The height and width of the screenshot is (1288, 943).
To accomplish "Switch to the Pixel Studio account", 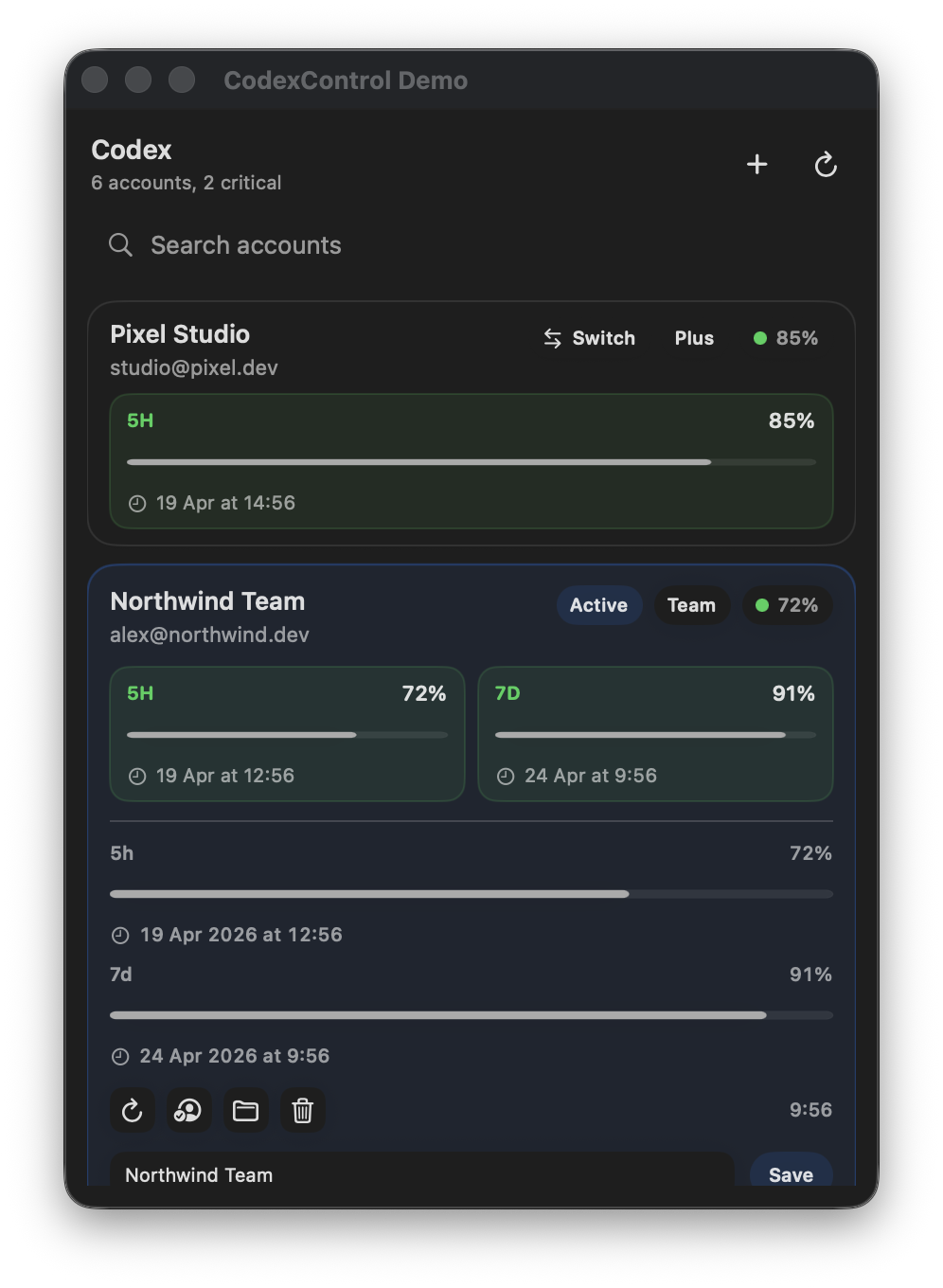I will (x=588, y=337).
